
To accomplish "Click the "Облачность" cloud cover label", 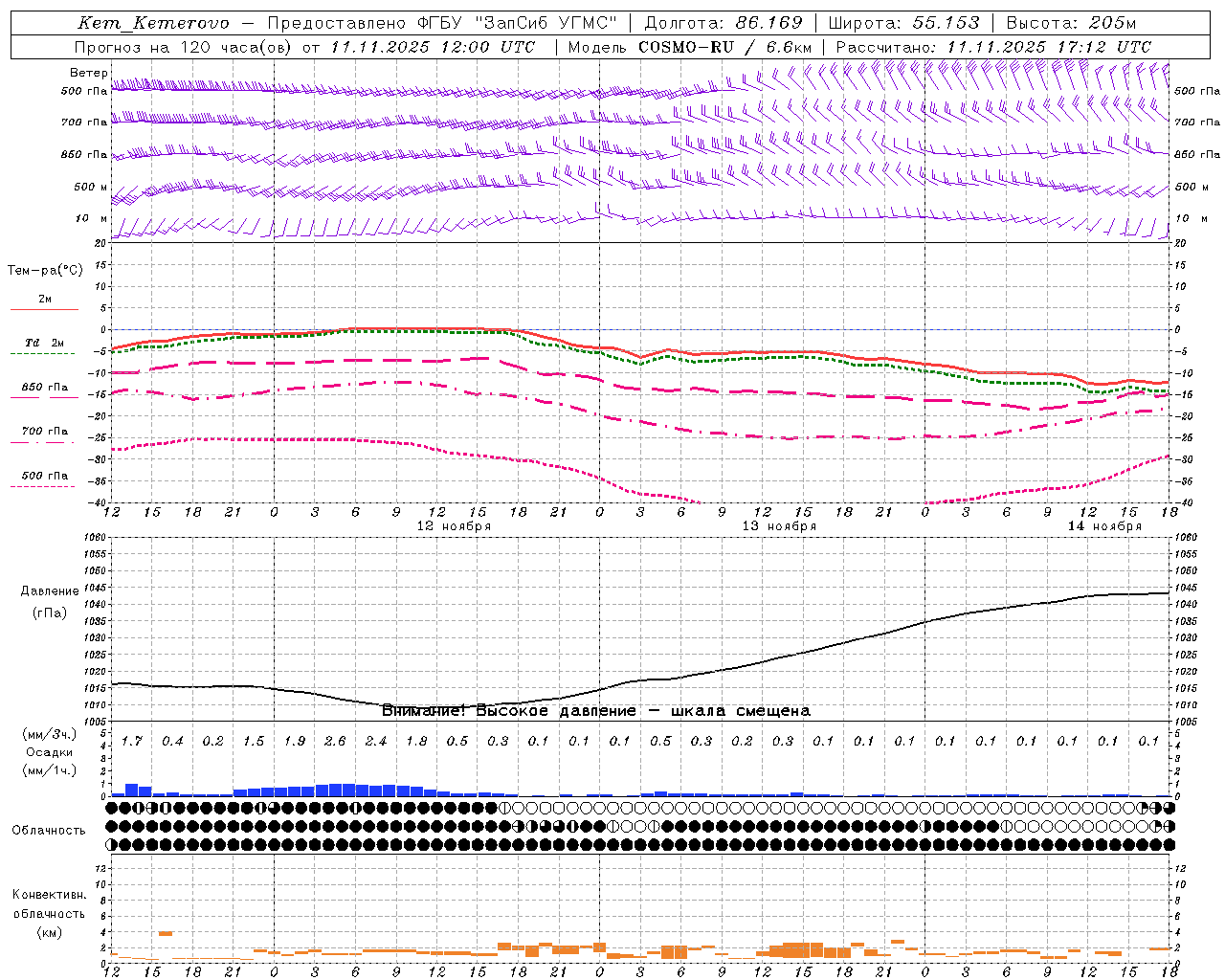I will pyautogui.click(x=49, y=831).
